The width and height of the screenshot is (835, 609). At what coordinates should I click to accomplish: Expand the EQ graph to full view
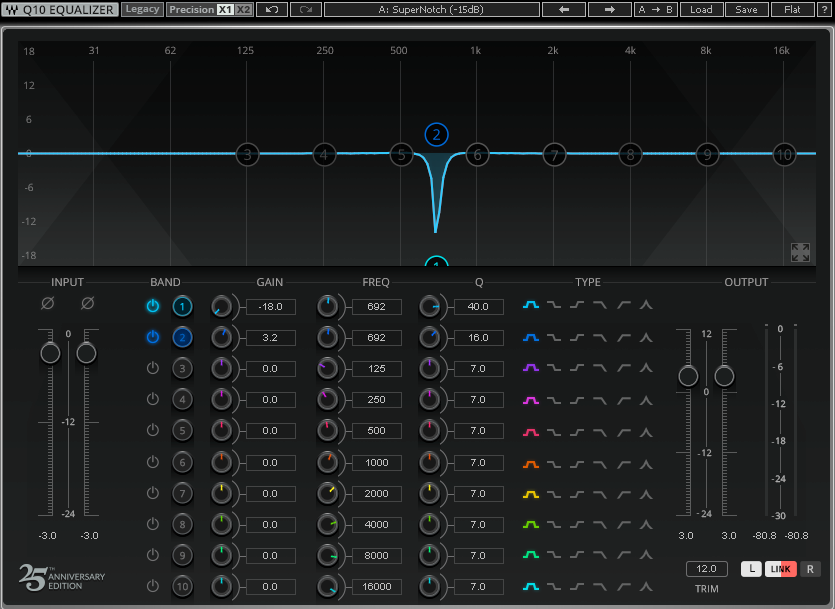pos(800,252)
